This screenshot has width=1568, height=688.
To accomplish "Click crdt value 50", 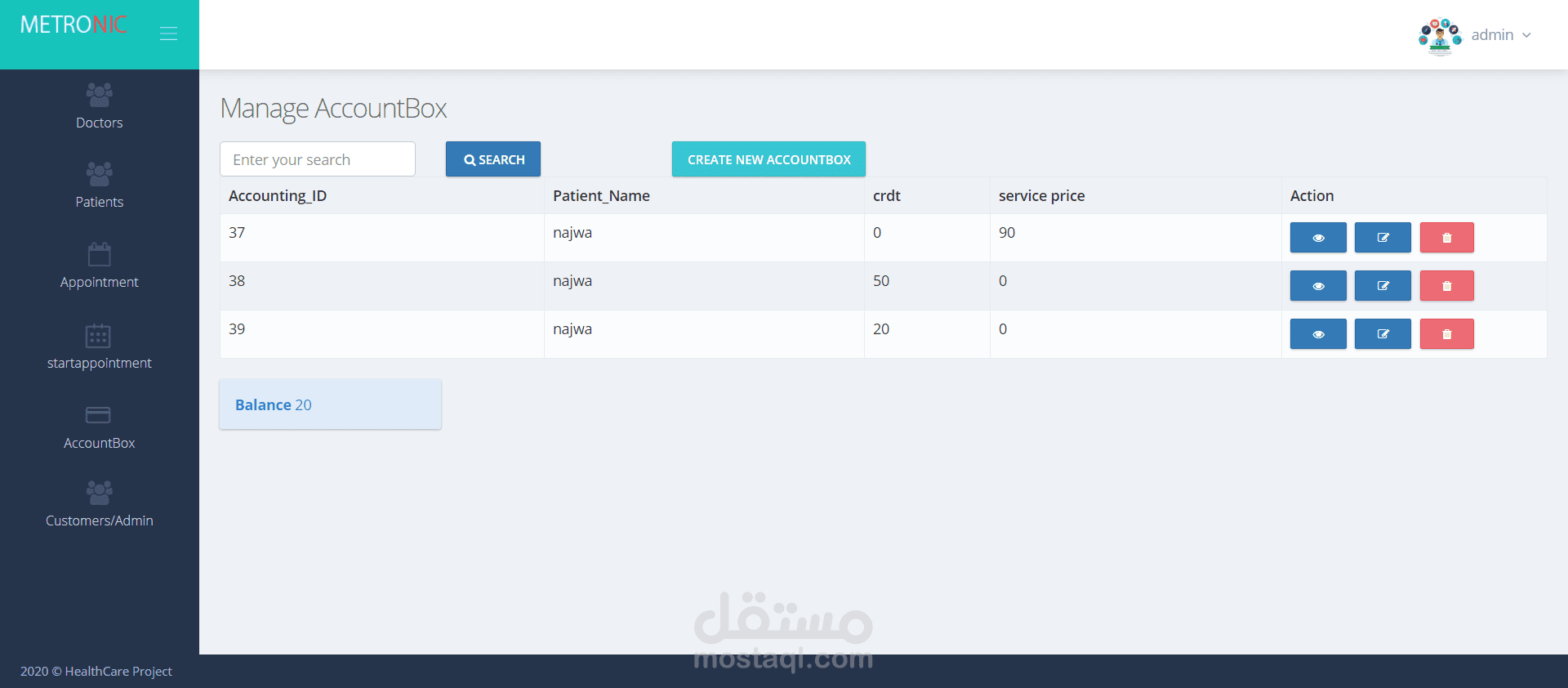I will (881, 281).
